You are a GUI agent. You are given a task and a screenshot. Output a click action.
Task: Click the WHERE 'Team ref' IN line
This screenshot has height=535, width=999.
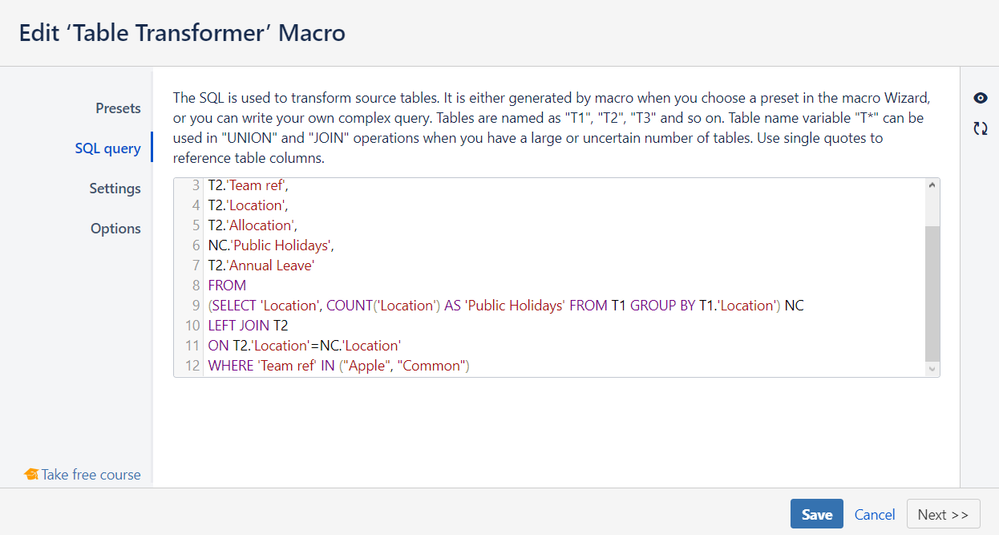click(339, 366)
